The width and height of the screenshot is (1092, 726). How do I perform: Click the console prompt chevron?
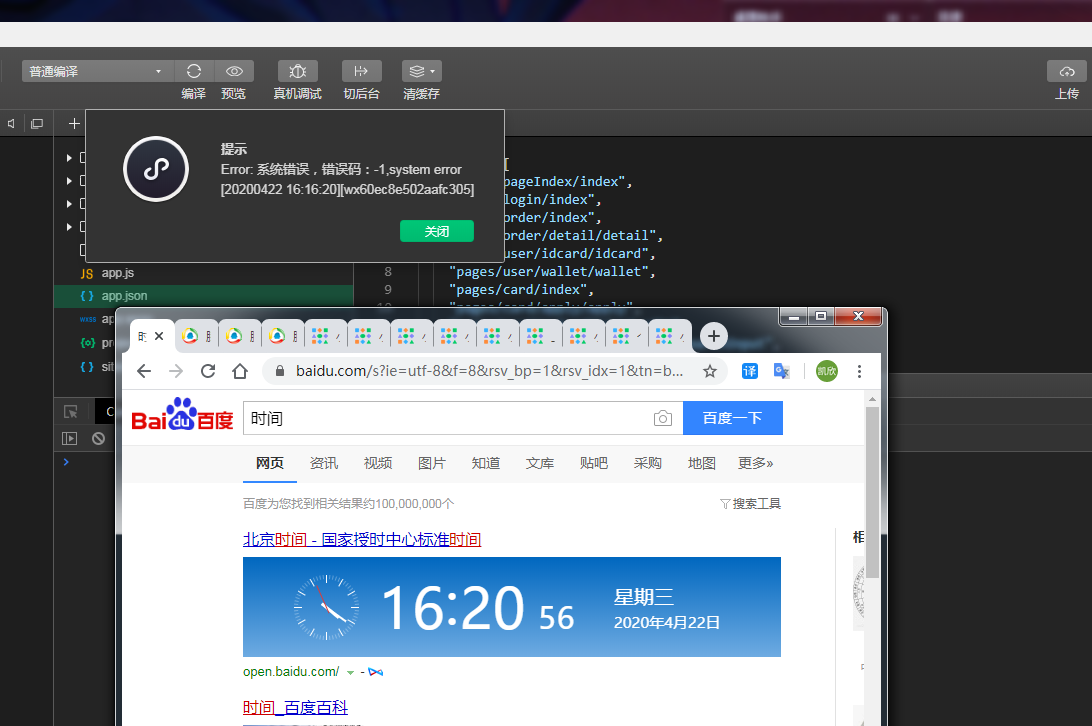pos(65,462)
